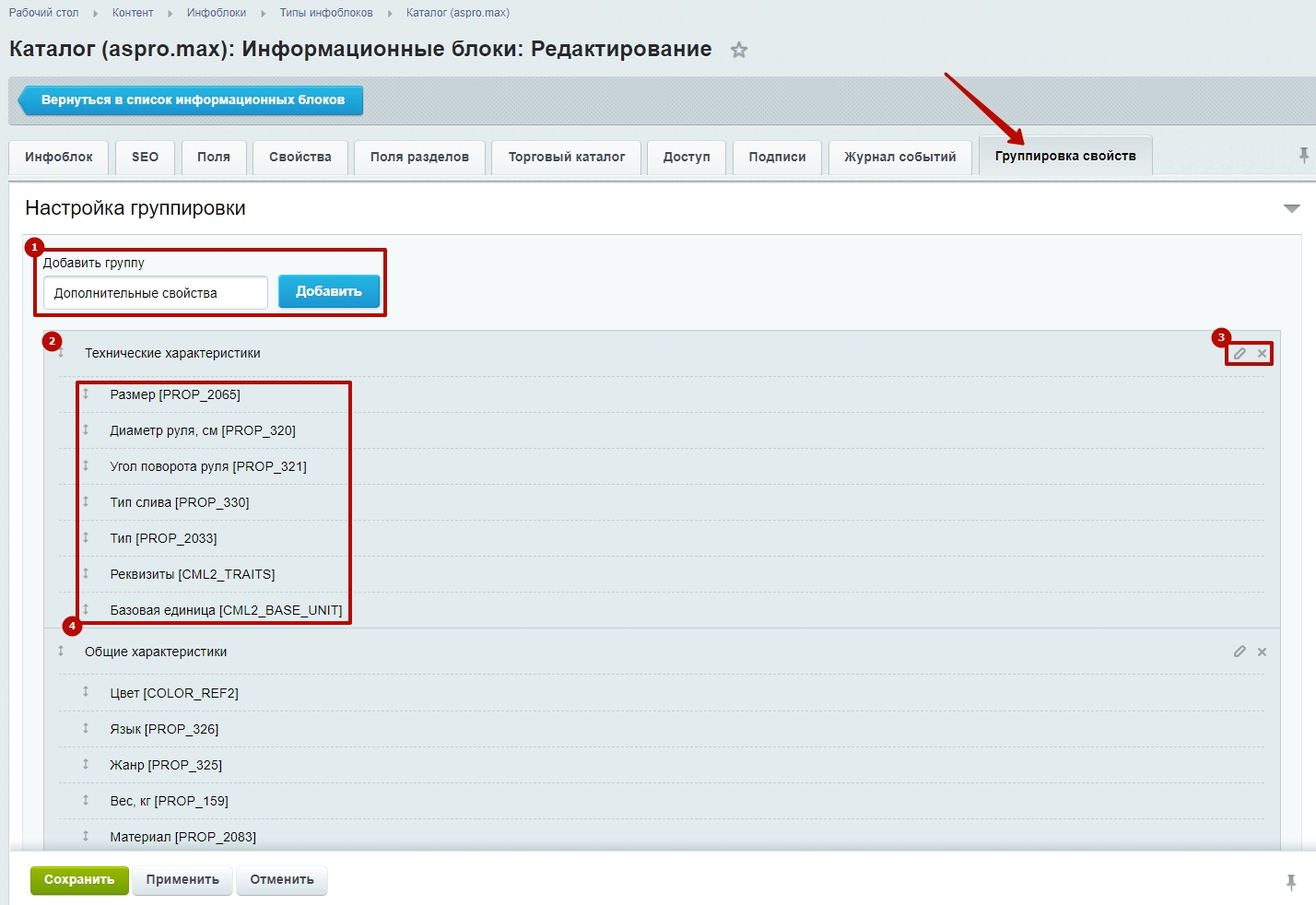The image size is (1316, 905).
Task: Click the green Сохранить button
Action: [x=79, y=880]
